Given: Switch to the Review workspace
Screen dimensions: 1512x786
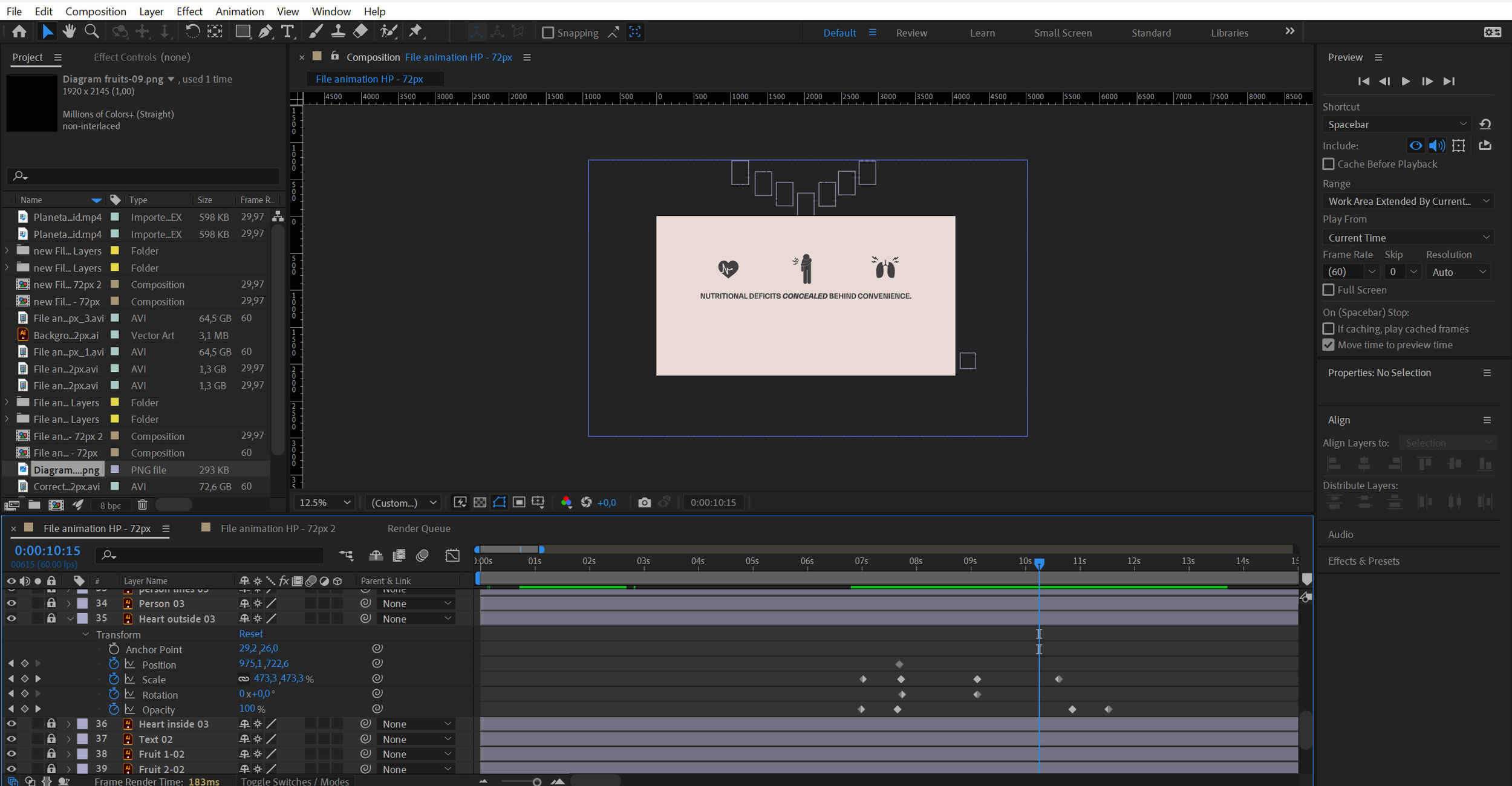Looking at the screenshot, I should click(x=911, y=33).
